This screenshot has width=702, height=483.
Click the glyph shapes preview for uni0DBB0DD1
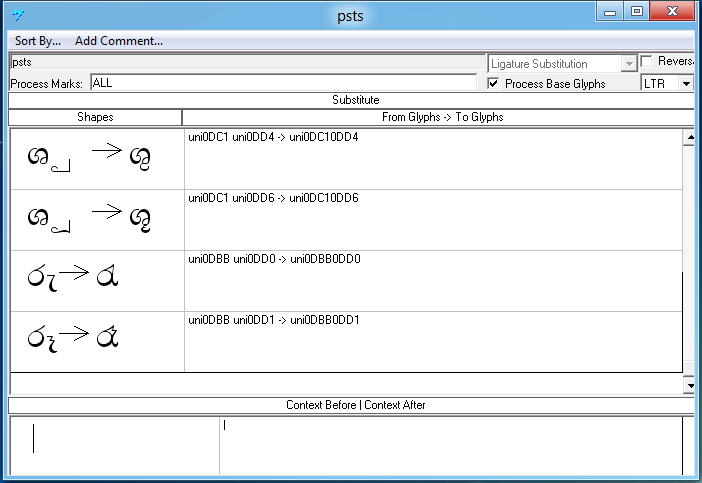tap(97, 342)
